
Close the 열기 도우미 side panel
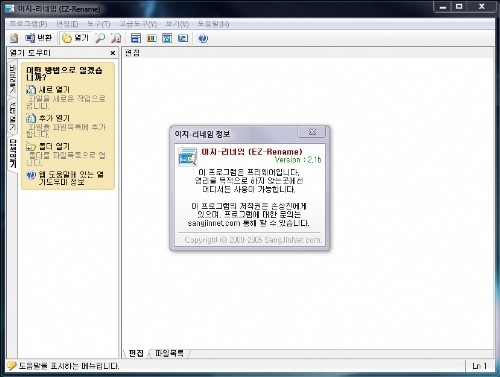click(x=113, y=53)
